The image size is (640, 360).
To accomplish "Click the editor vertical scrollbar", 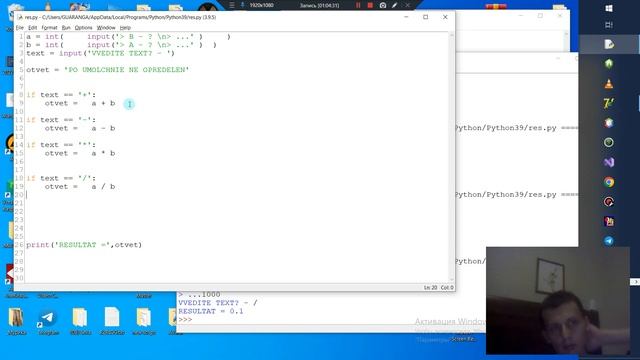I will tap(451, 157).
